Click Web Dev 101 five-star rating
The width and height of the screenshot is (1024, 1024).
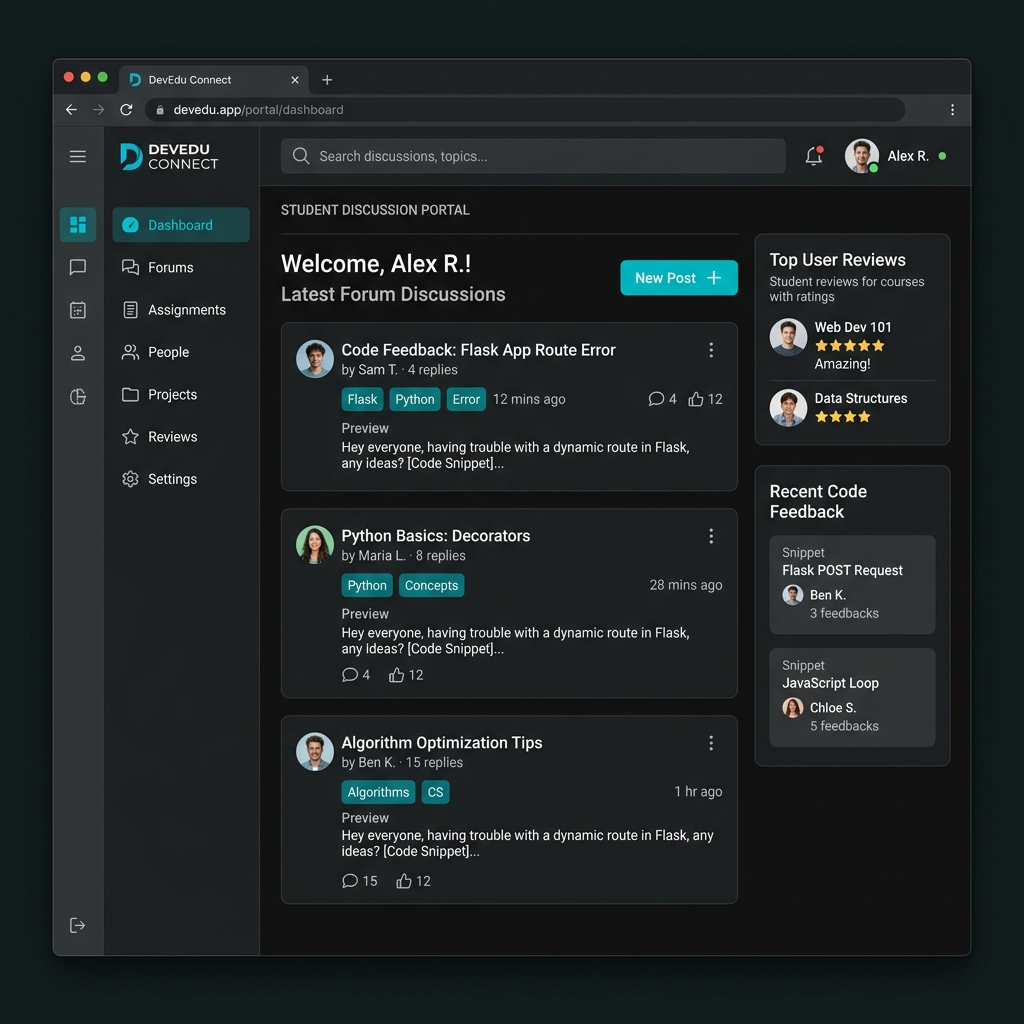click(850, 345)
